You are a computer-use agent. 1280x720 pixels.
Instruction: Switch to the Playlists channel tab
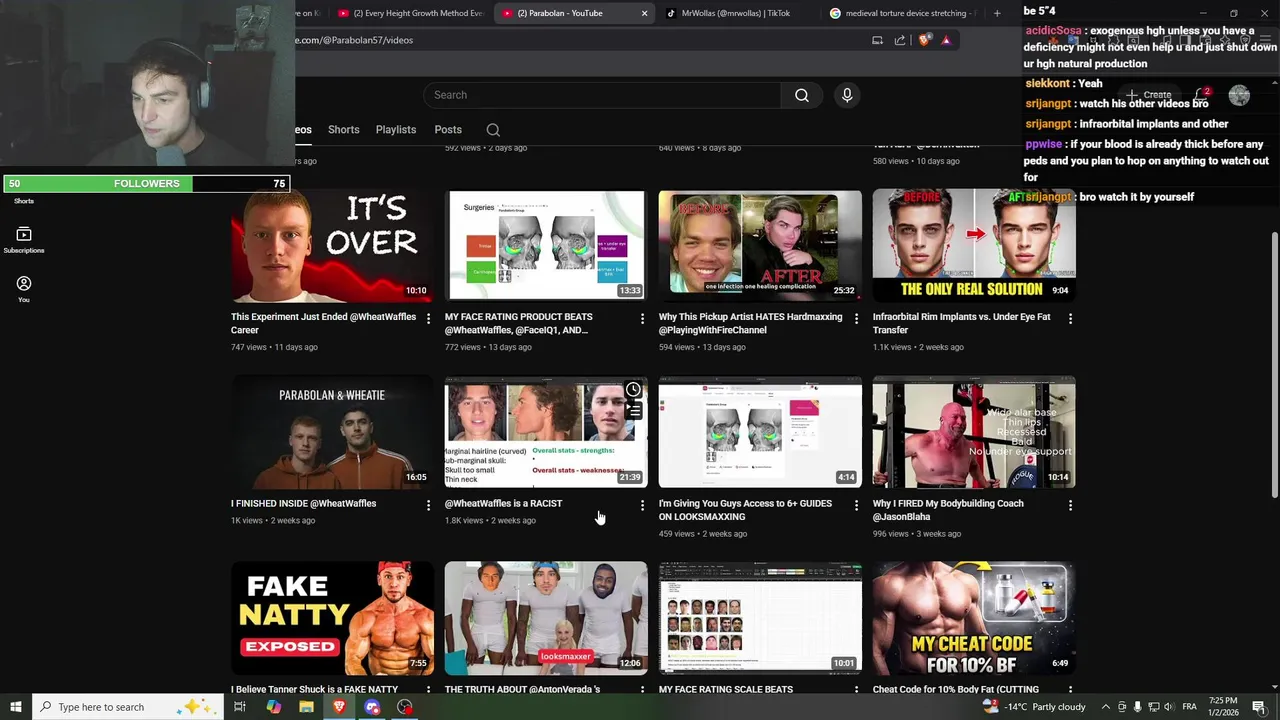click(x=396, y=130)
